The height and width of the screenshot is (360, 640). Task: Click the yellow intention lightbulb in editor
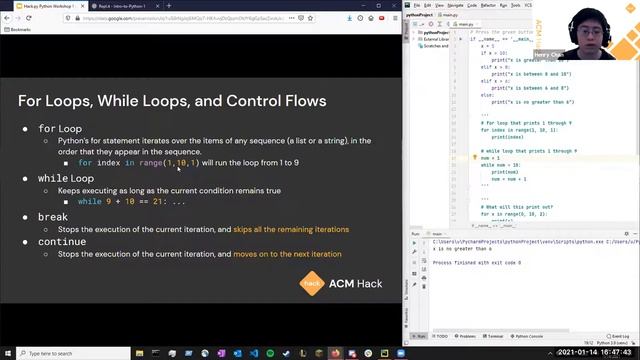475,157
